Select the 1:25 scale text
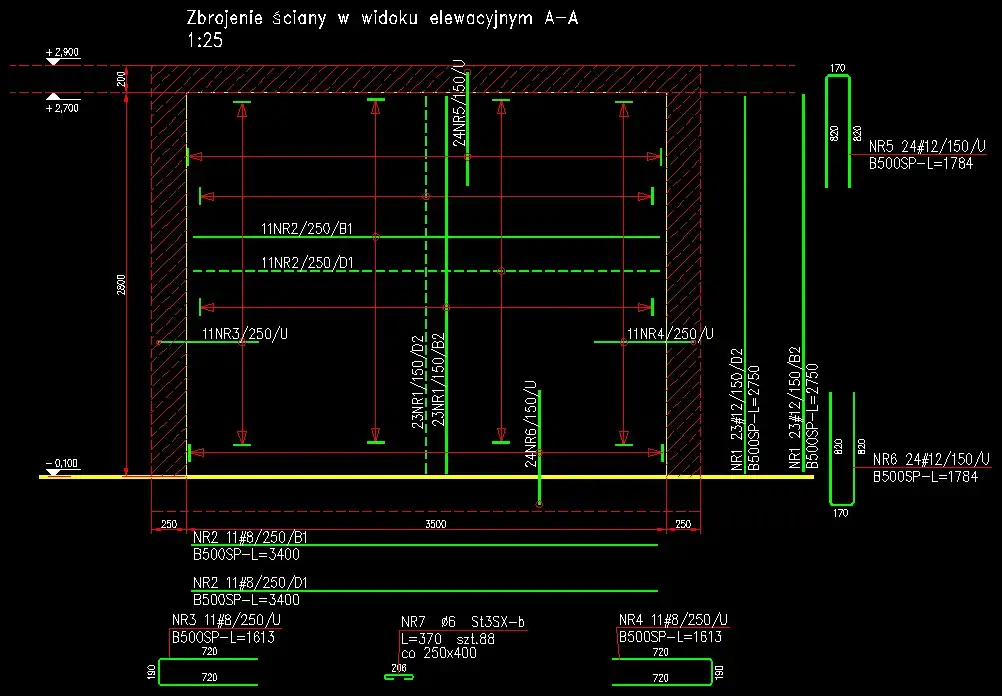 pos(206,41)
